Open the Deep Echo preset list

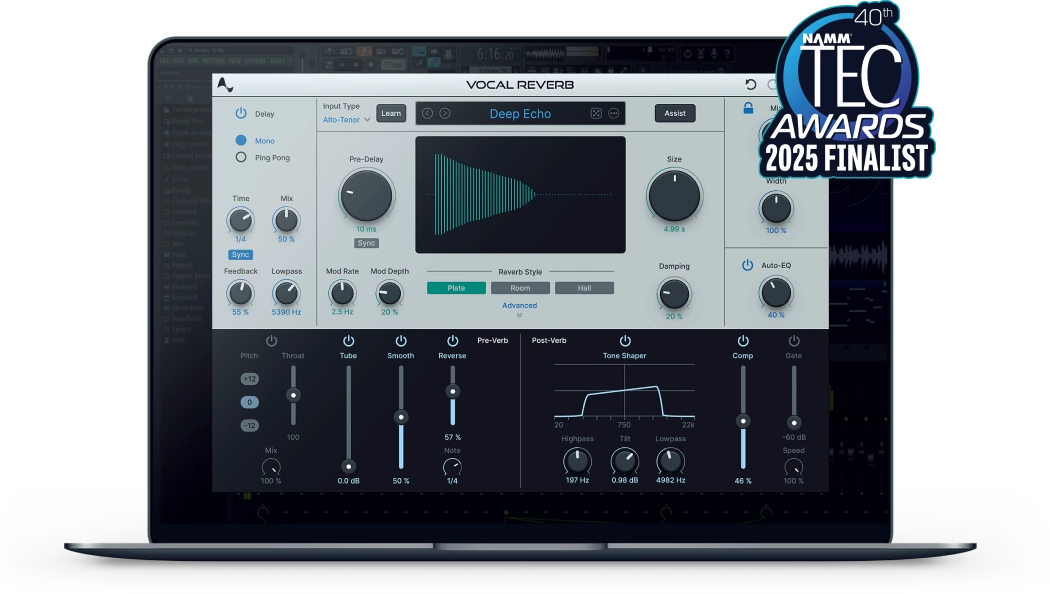tap(520, 114)
